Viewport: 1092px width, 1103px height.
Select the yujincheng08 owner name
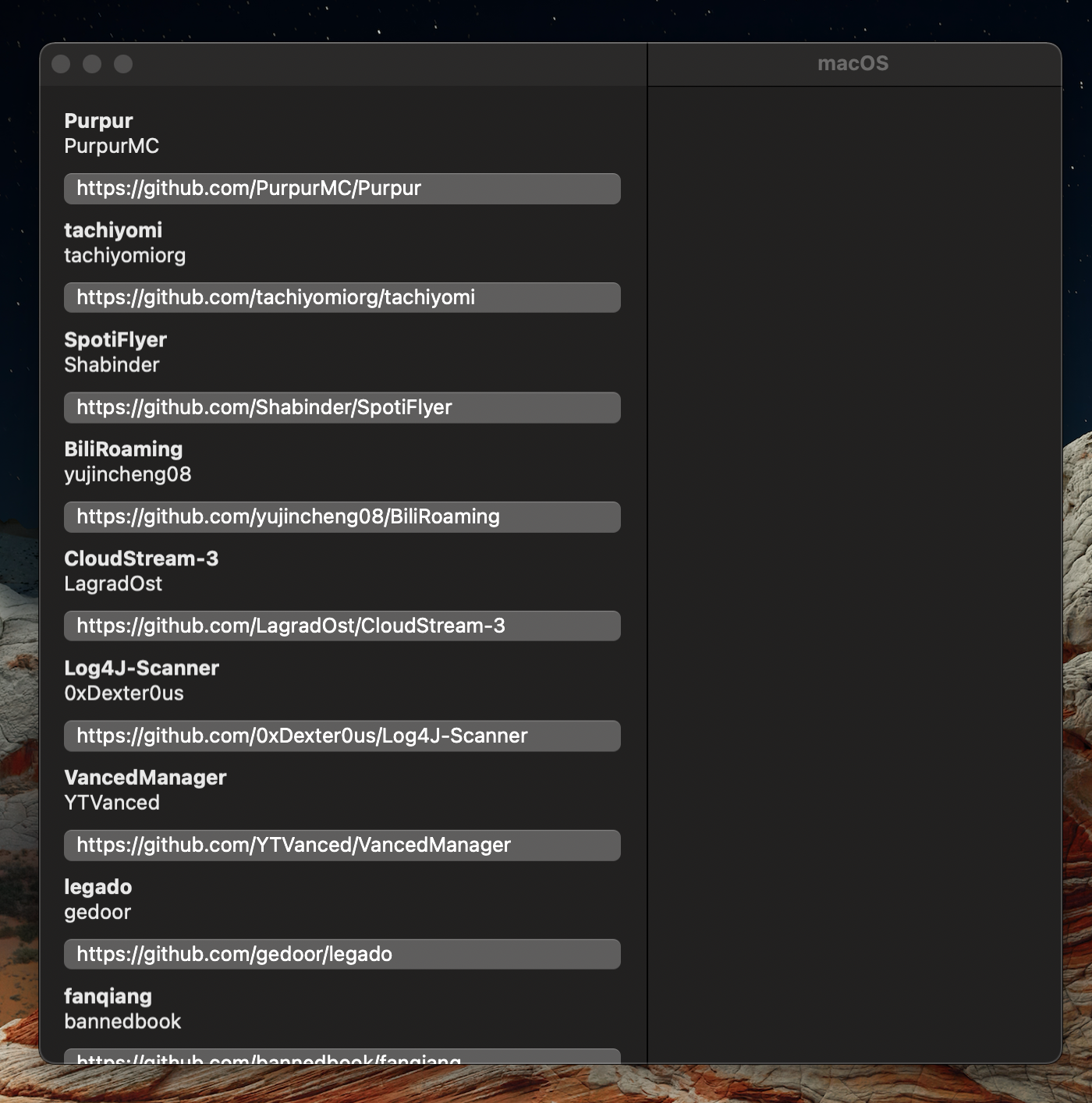128,474
